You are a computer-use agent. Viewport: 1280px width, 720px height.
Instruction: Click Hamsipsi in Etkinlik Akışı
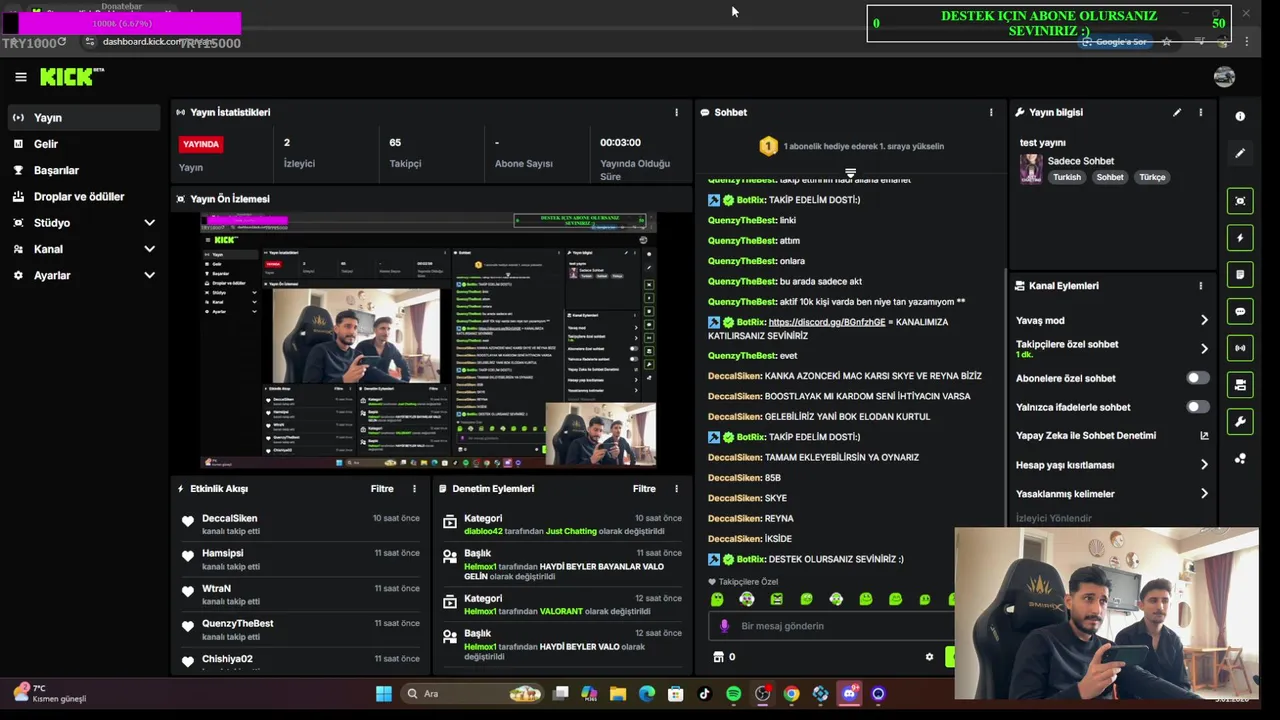(x=222, y=553)
